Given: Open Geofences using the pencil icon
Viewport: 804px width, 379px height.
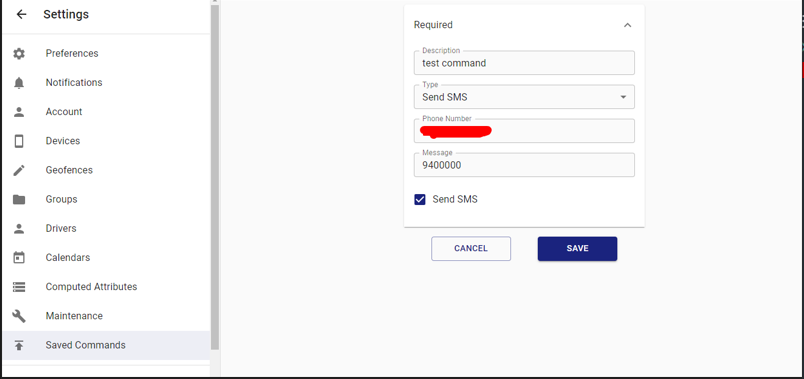Looking at the screenshot, I should [x=19, y=170].
